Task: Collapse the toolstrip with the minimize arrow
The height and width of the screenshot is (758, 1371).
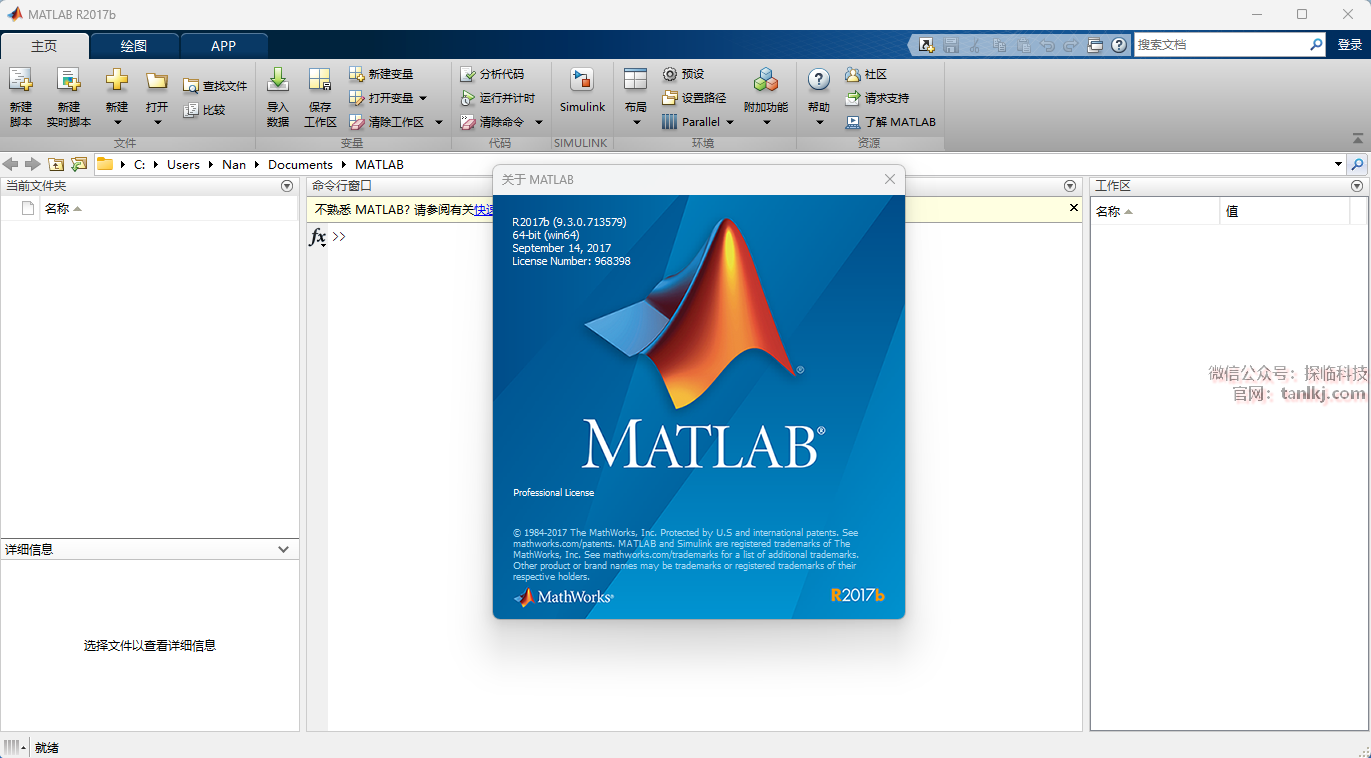Action: pyautogui.click(x=1358, y=139)
